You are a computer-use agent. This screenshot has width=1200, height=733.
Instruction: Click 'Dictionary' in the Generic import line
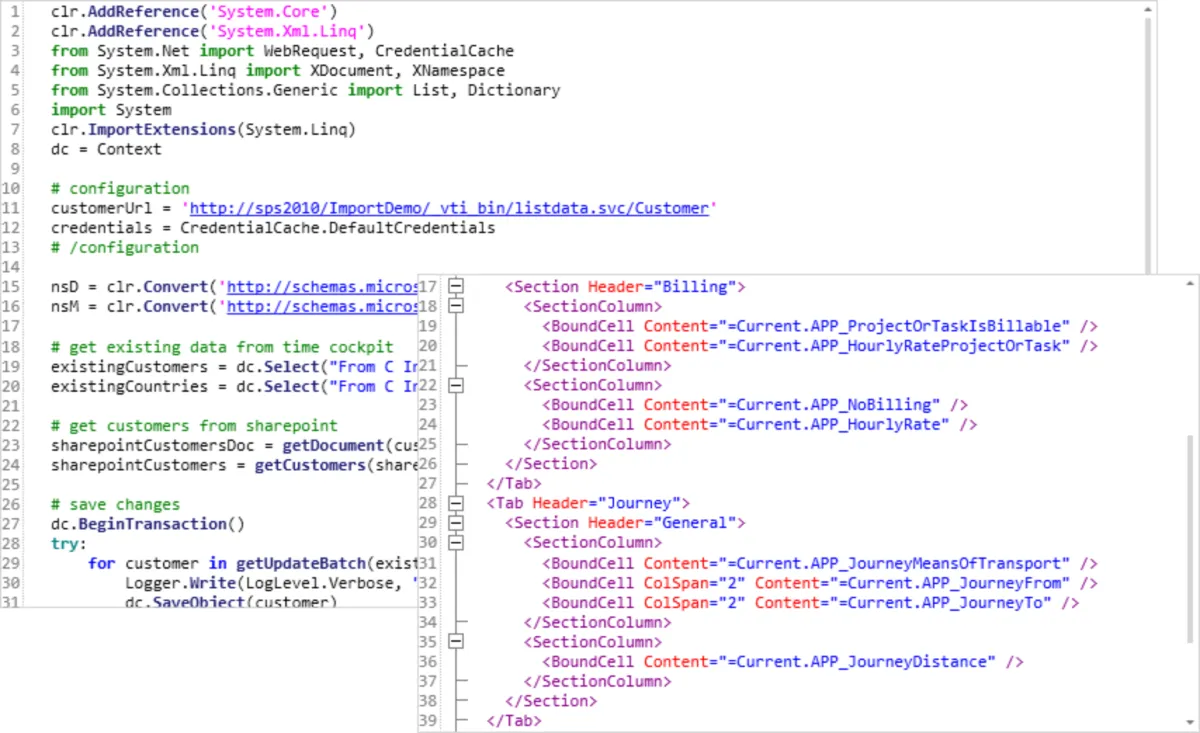pyautogui.click(x=514, y=90)
